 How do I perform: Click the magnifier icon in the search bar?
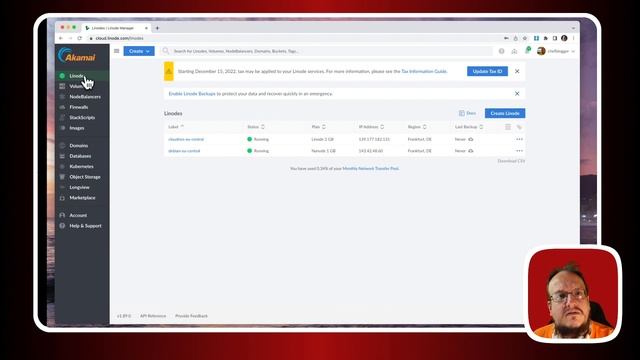click(166, 51)
